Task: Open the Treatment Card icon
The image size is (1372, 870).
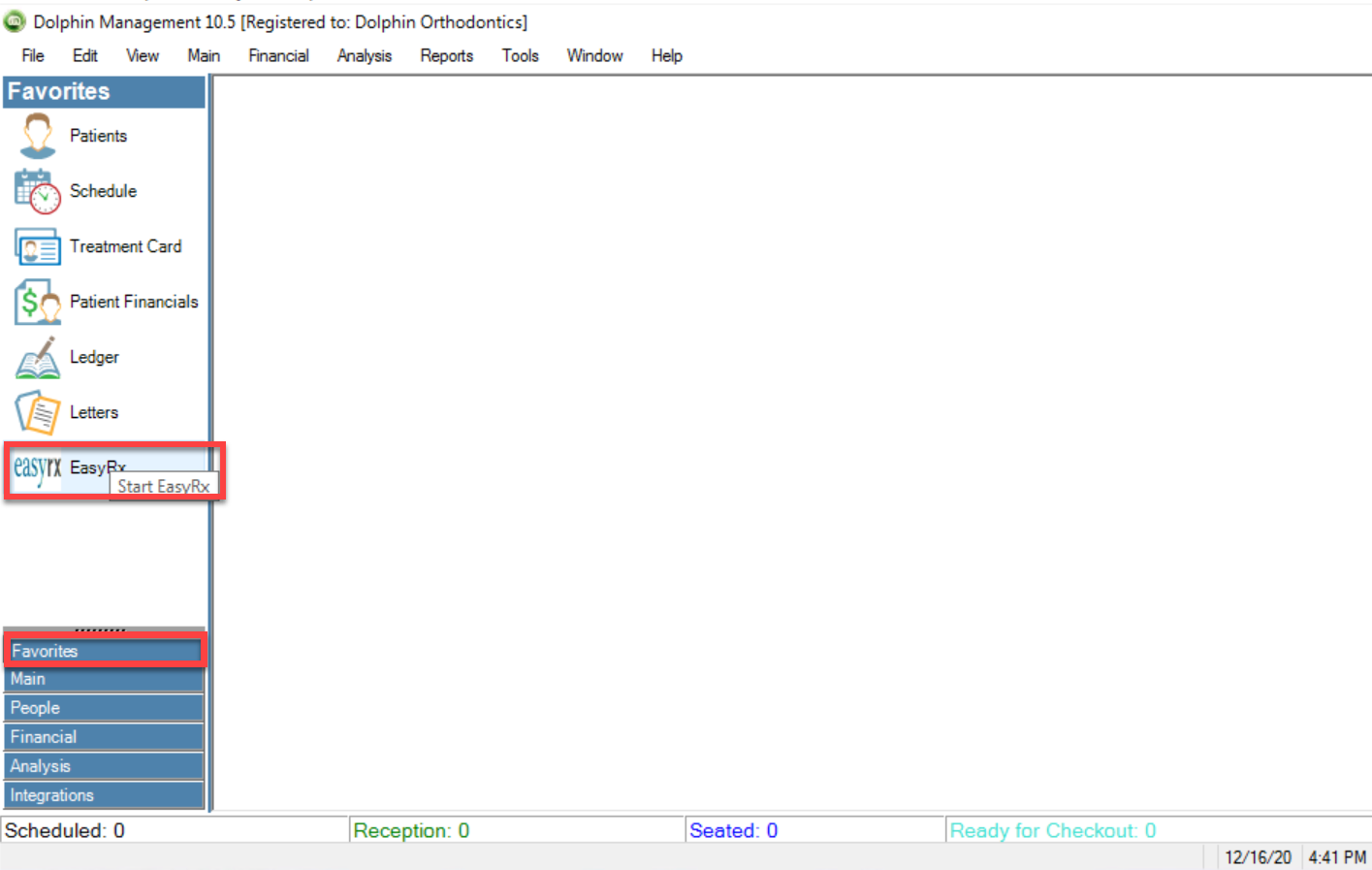Action: (38, 246)
